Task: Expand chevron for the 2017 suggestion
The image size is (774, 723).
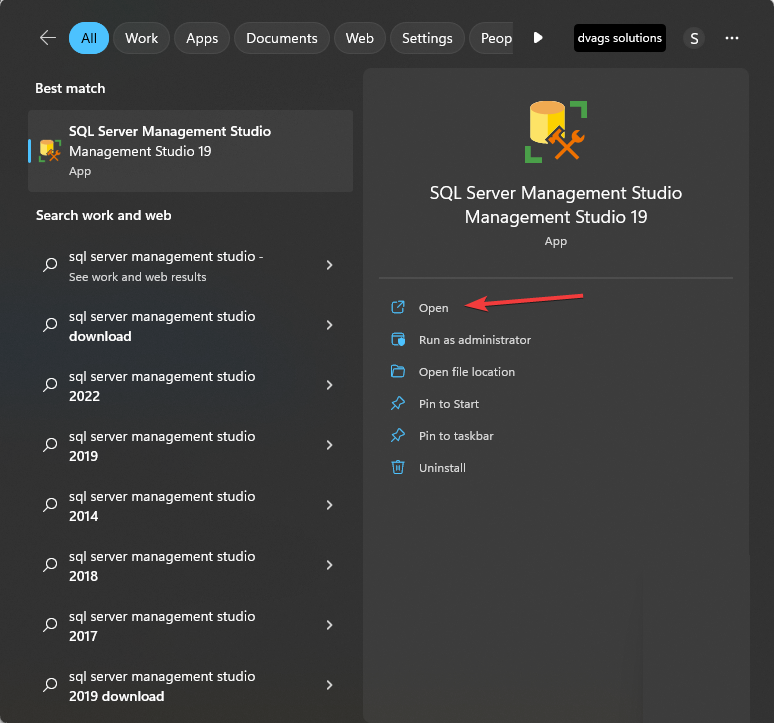Action: (x=329, y=625)
